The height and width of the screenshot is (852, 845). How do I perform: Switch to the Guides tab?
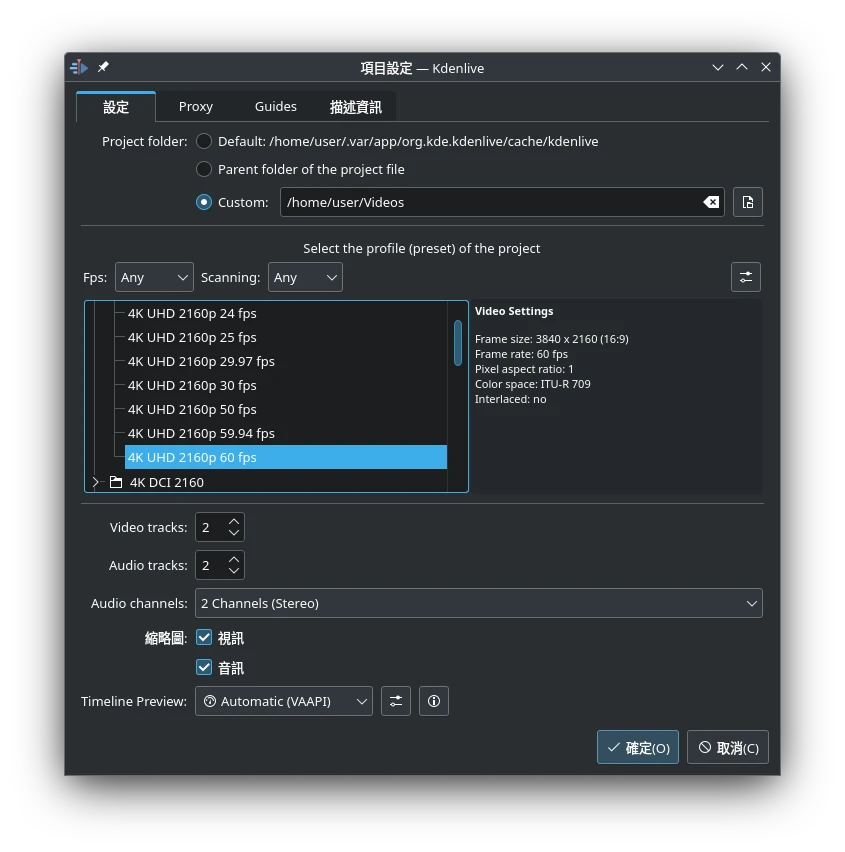click(275, 106)
